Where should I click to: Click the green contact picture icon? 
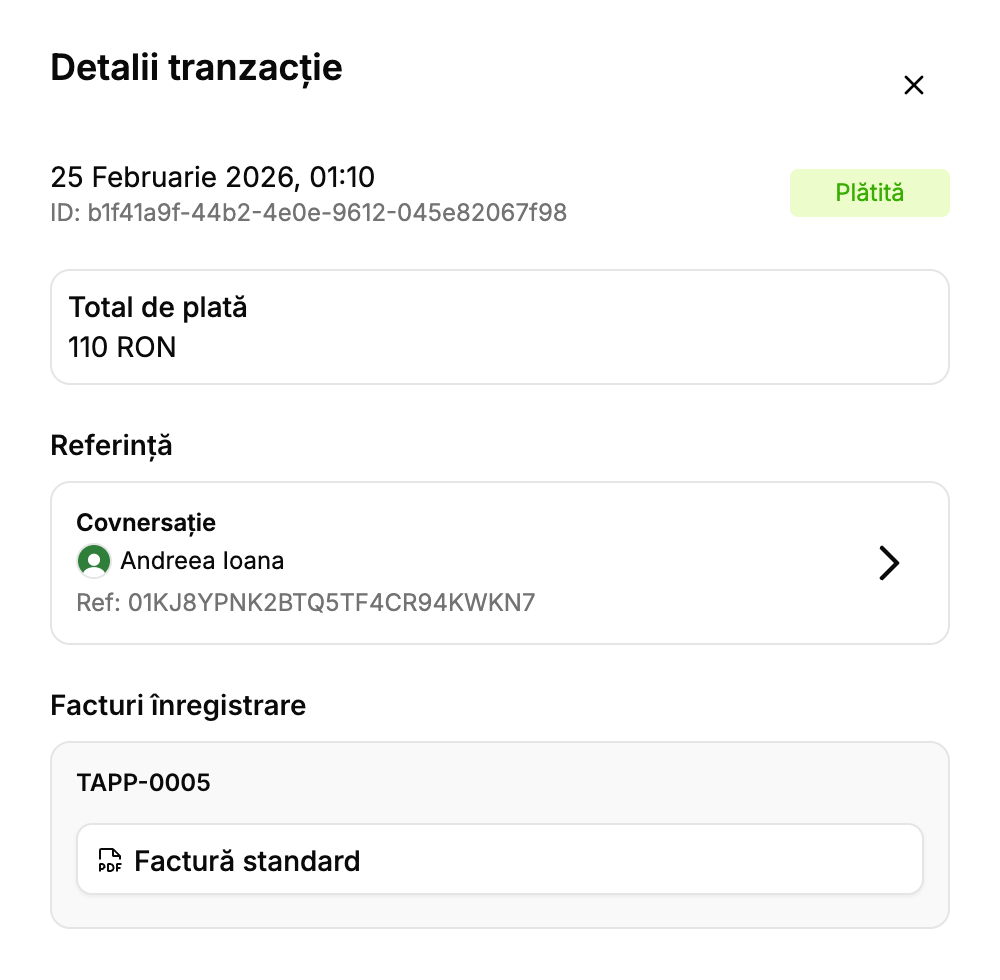tap(93, 561)
